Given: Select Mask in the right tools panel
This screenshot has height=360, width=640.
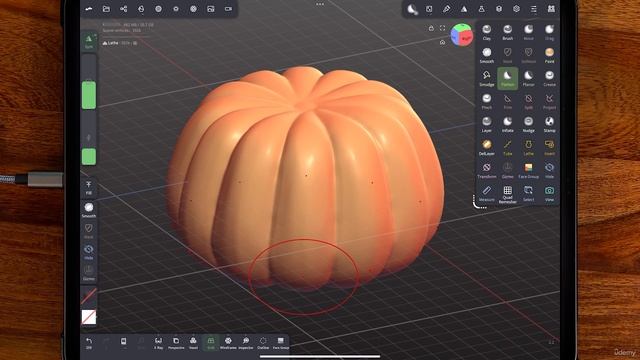Looking at the screenshot, I should 507,55.
